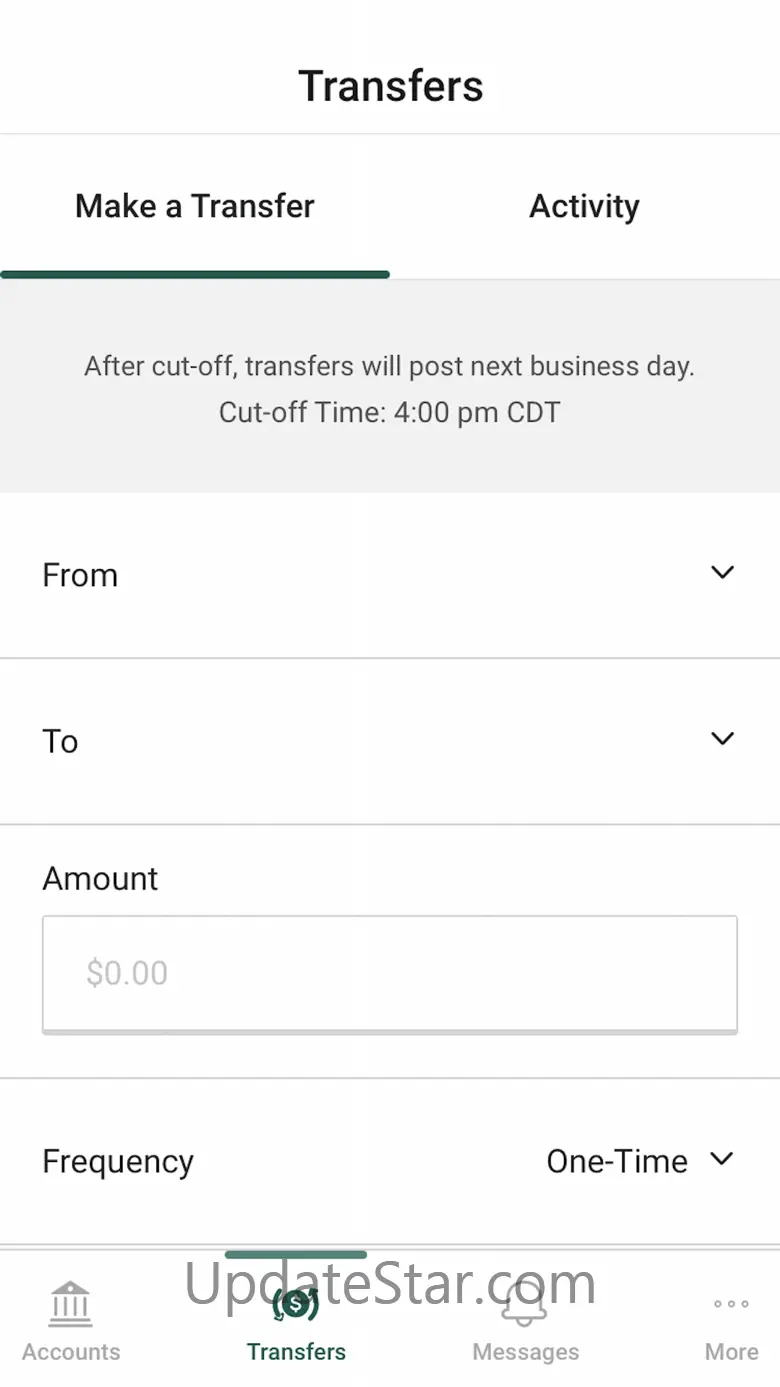The width and height of the screenshot is (780, 1387).
Task: Switch to the Activity tab
Action: pos(584,207)
